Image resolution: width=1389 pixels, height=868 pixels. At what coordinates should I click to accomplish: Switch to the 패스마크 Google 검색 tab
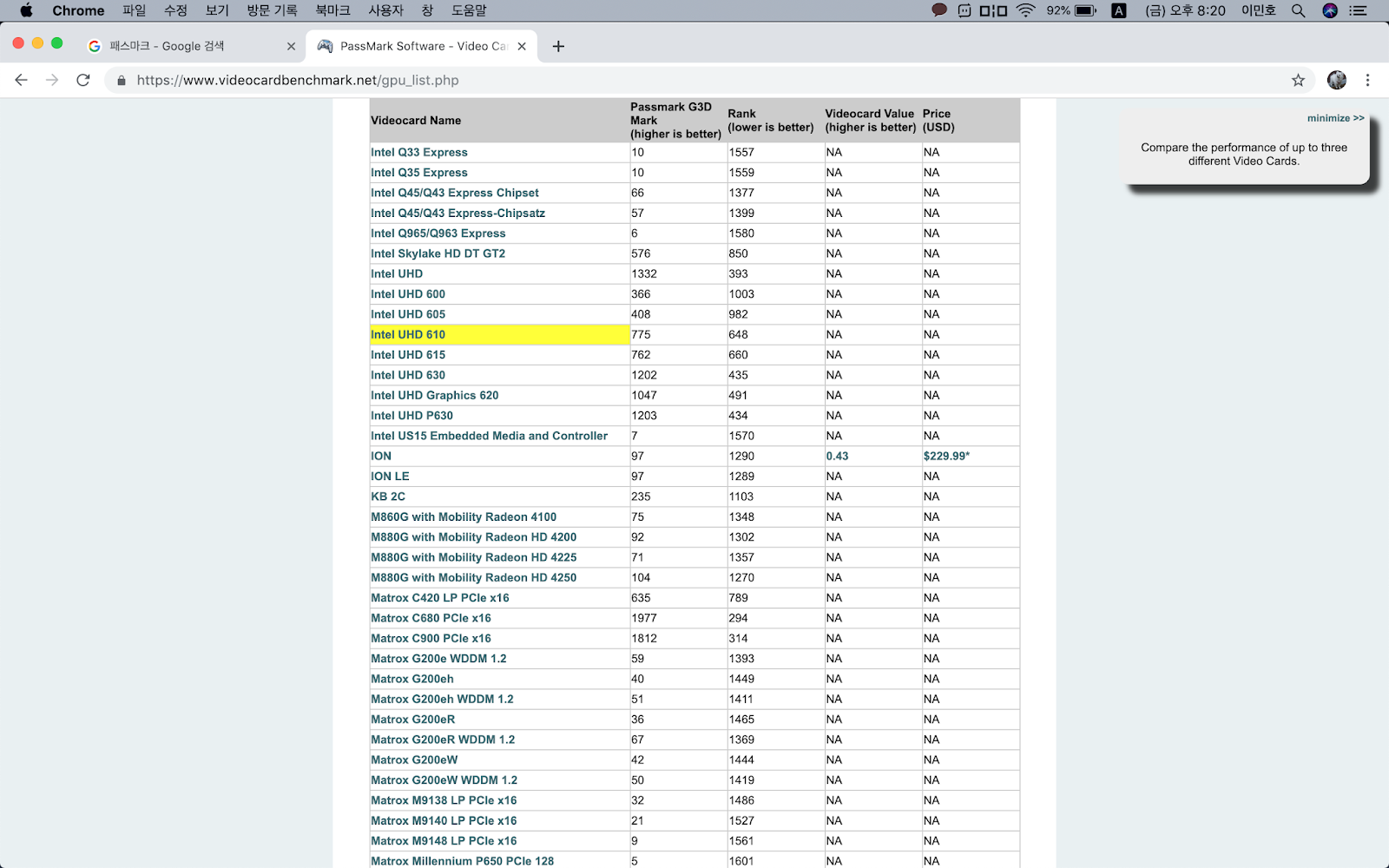tap(191, 46)
